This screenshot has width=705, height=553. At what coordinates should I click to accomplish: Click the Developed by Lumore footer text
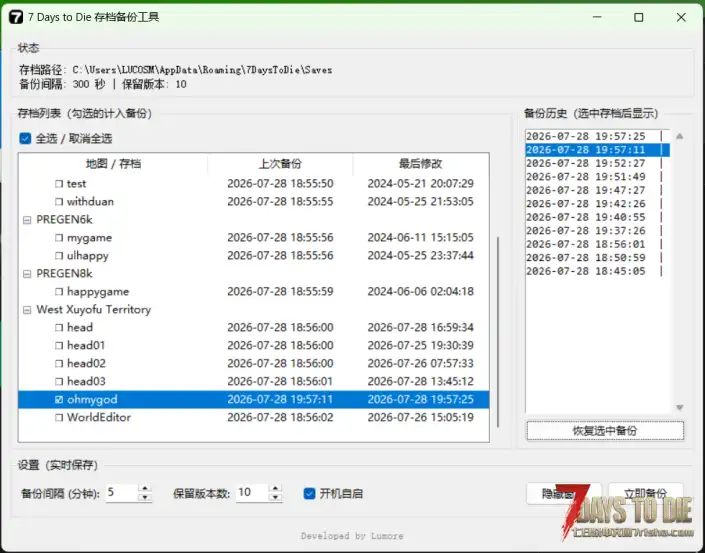[x=352, y=536]
